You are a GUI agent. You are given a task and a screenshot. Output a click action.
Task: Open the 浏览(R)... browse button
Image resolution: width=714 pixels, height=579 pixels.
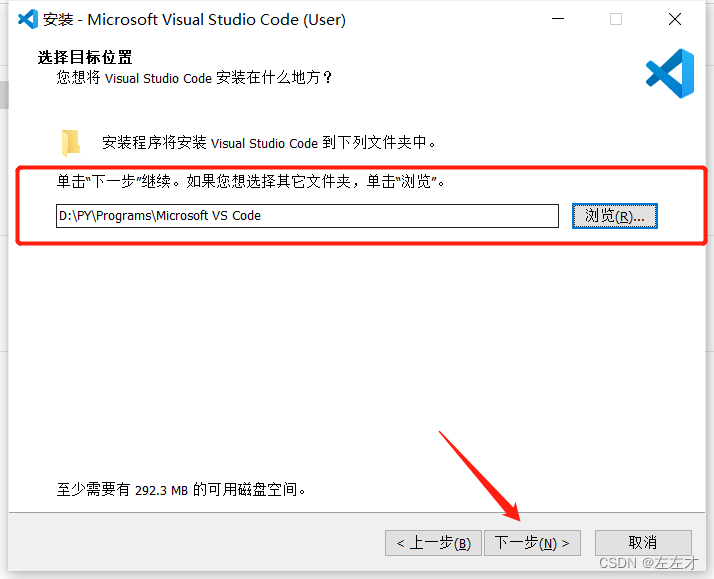(615, 216)
